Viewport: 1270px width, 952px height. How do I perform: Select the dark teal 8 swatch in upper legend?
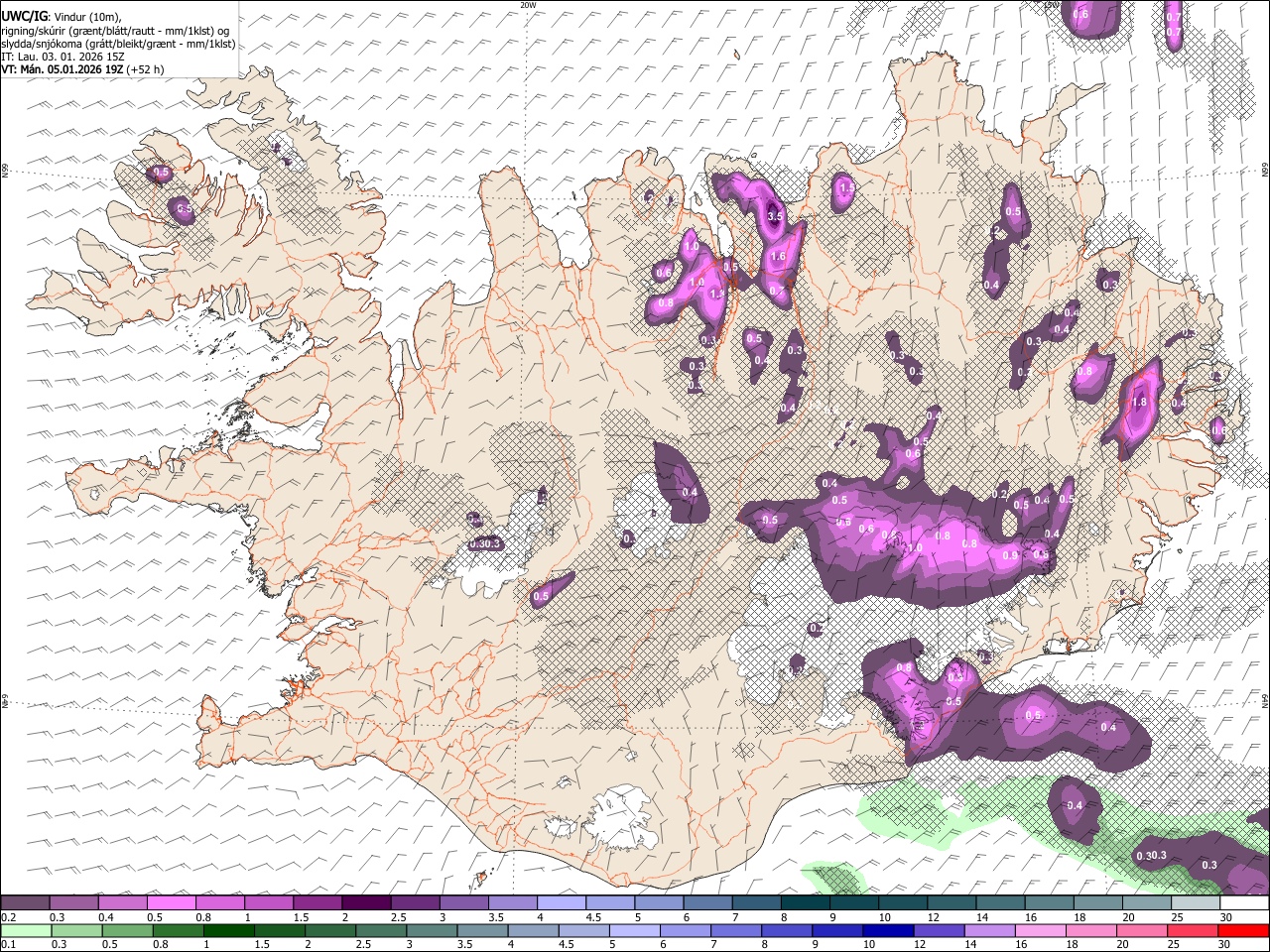click(x=806, y=902)
